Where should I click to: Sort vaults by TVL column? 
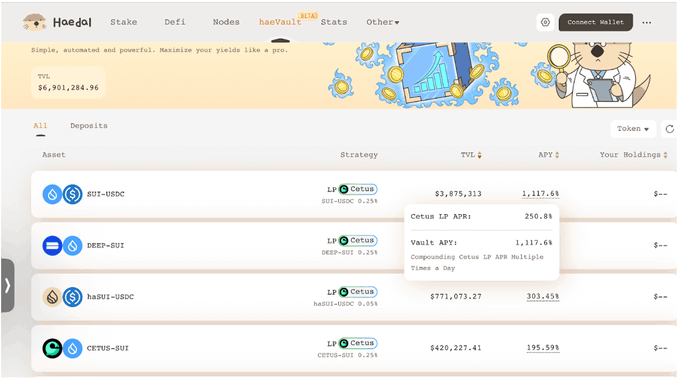(x=471, y=155)
